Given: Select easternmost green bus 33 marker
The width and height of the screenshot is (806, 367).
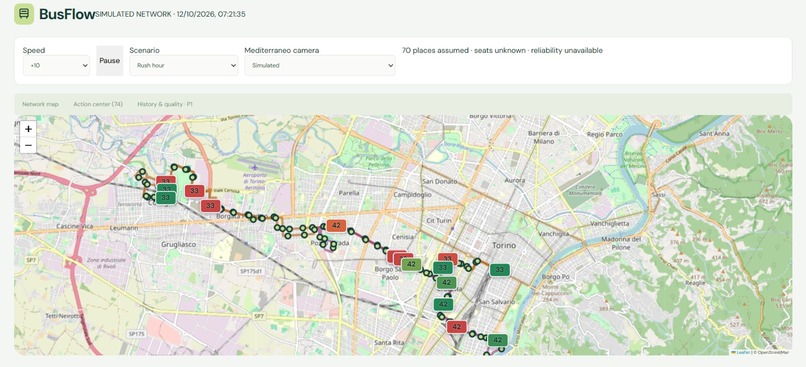Looking at the screenshot, I should pyautogui.click(x=500, y=270).
